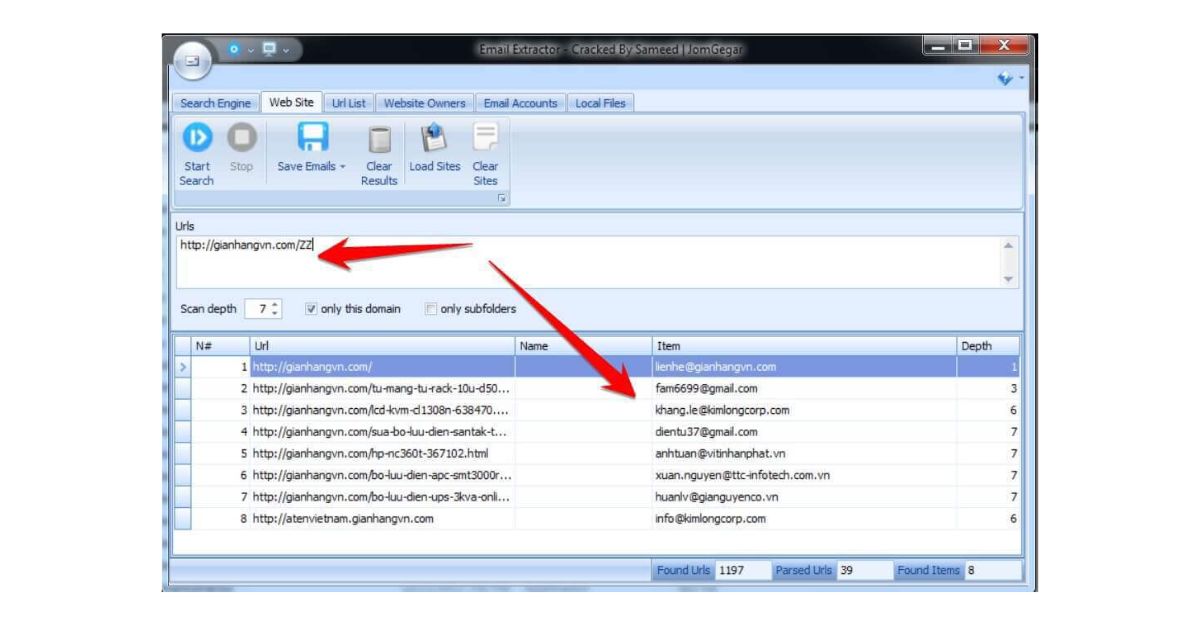Click the Save Emails floppy disk icon
The height and width of the screenshot is (625, 1200).
click(313, 136)
